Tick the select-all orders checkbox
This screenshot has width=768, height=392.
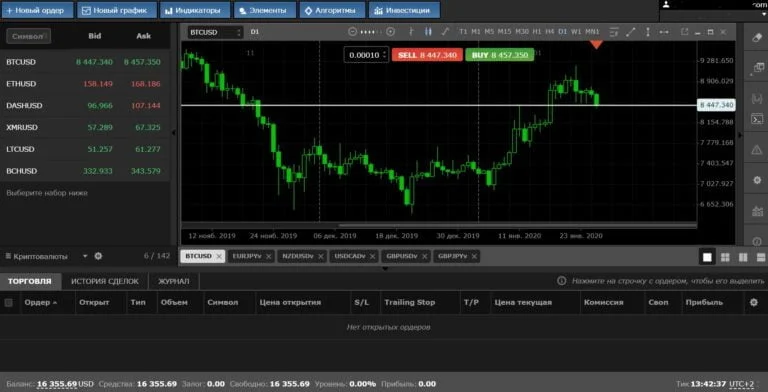point(8,303)
